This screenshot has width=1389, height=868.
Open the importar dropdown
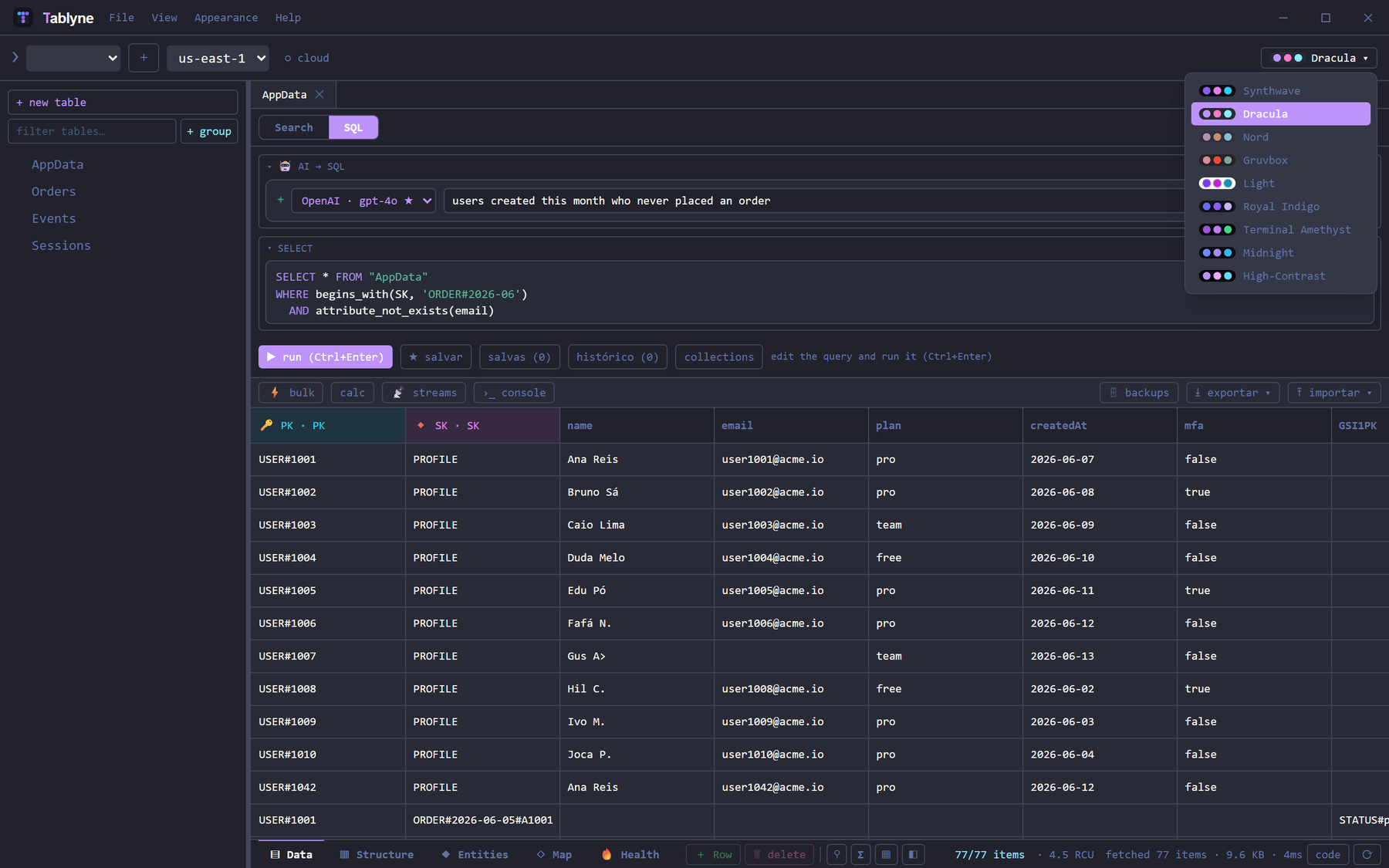(x=1335, y=393)
